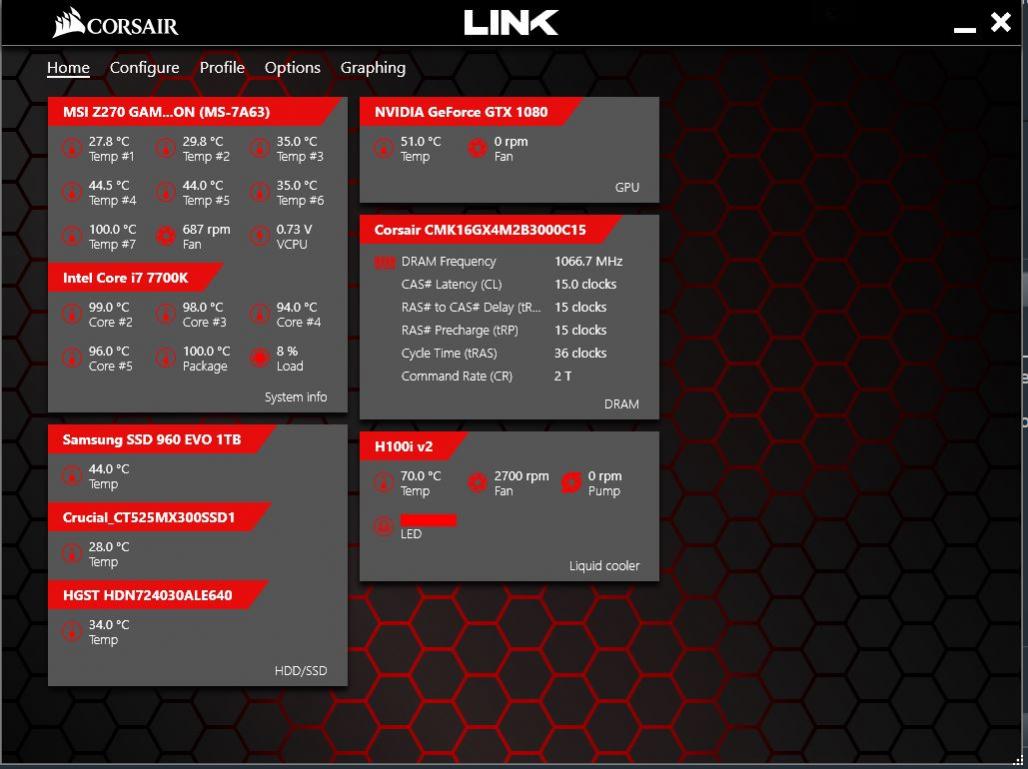Click the Temp #7 100.0 °C reading
Viewport: 1028px width, 769px height.
(112, 230)
